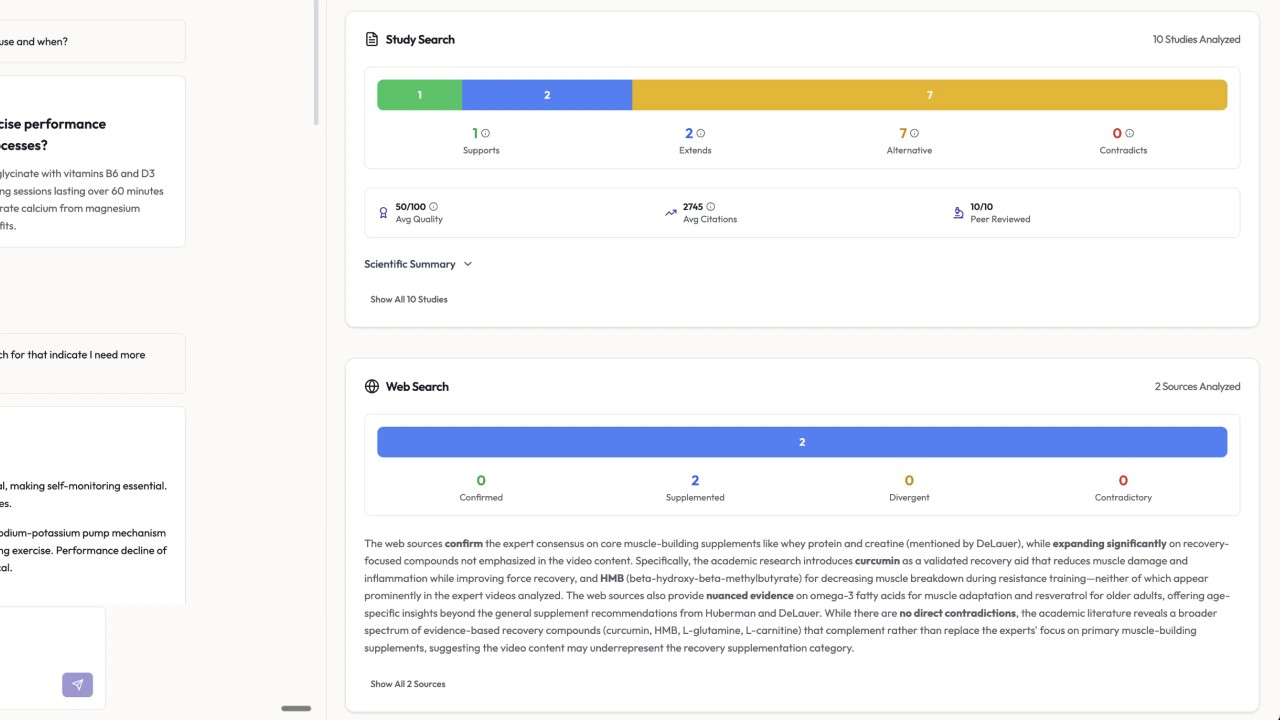1280x720 pixels.
Task: Click Show All 10 Studies
Action: [x=408, y=298]
